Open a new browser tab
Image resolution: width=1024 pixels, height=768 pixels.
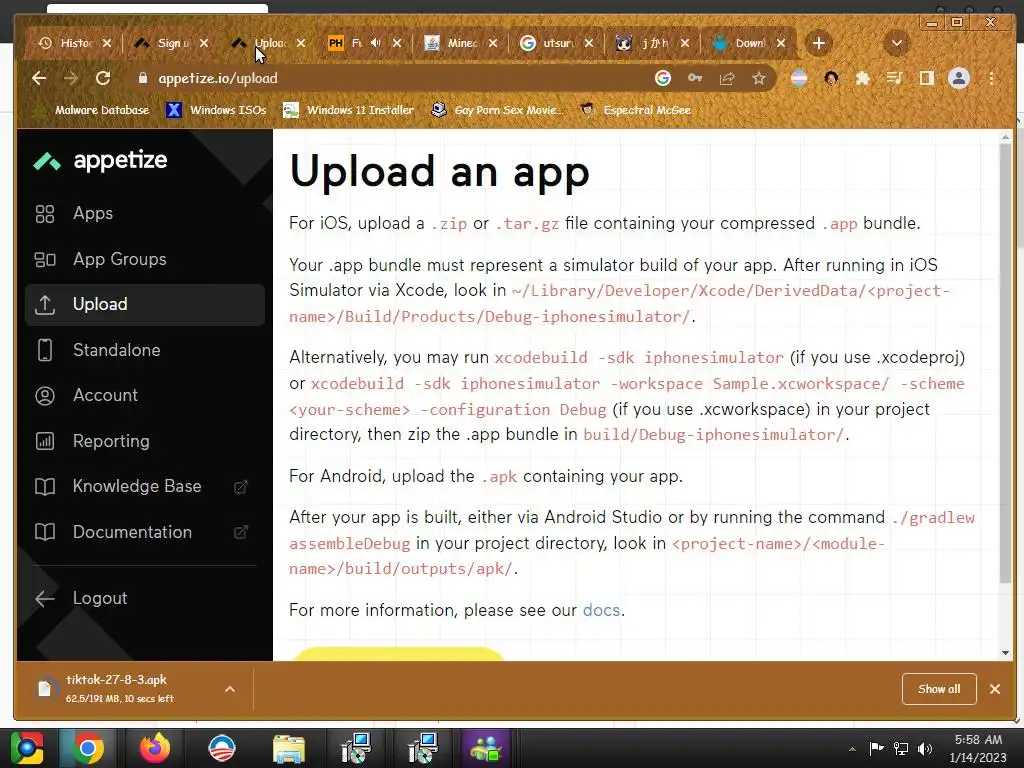tap(819, 44)
